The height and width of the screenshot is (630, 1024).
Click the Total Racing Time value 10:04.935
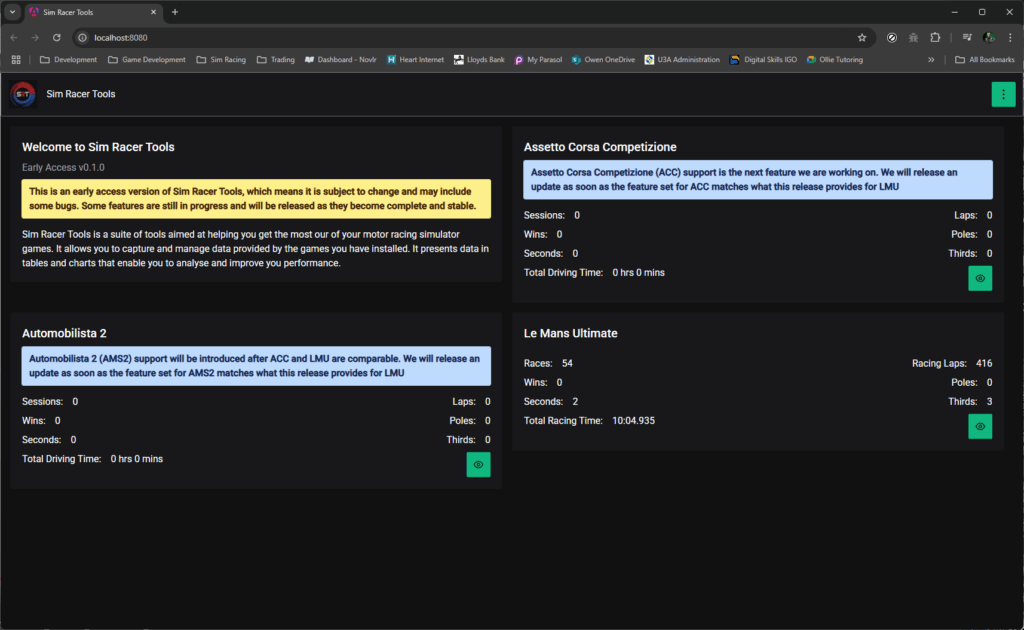click(x=633, y=420)
